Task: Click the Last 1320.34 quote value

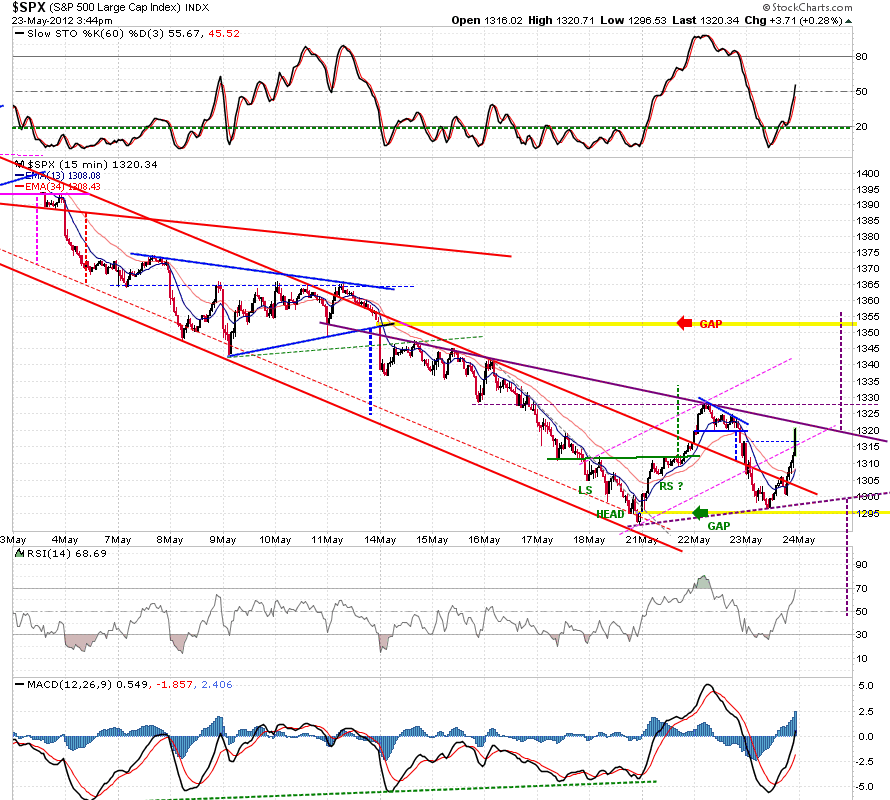Action: point(706,20)
